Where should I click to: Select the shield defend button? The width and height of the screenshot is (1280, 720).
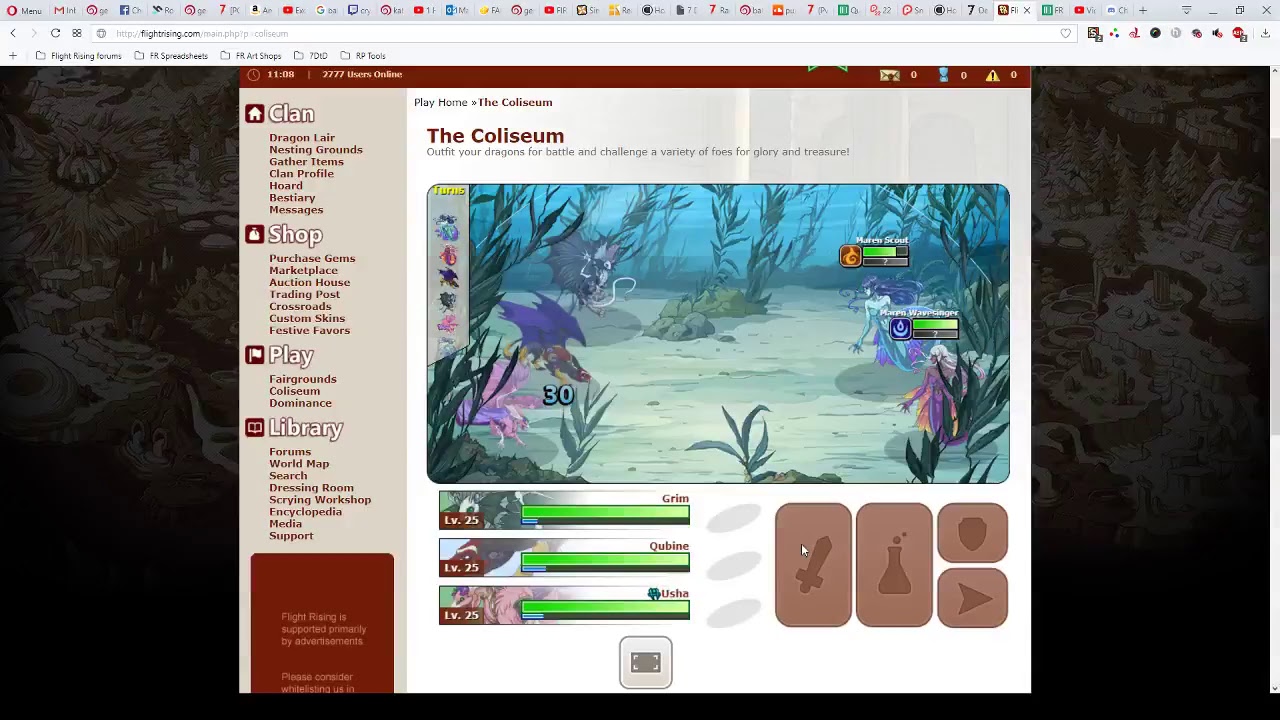point(972,533)
